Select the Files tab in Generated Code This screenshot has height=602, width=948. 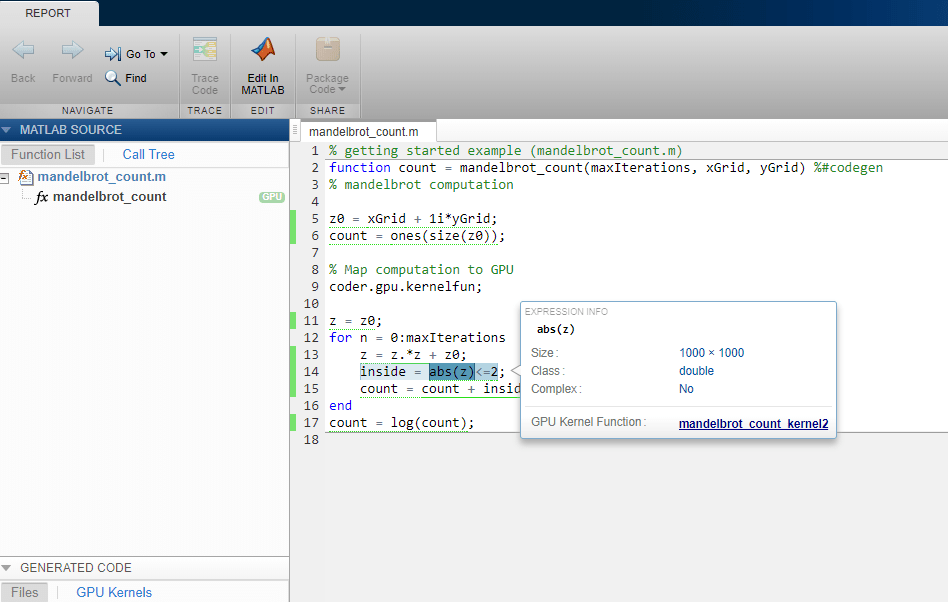(x=25, y=592)
